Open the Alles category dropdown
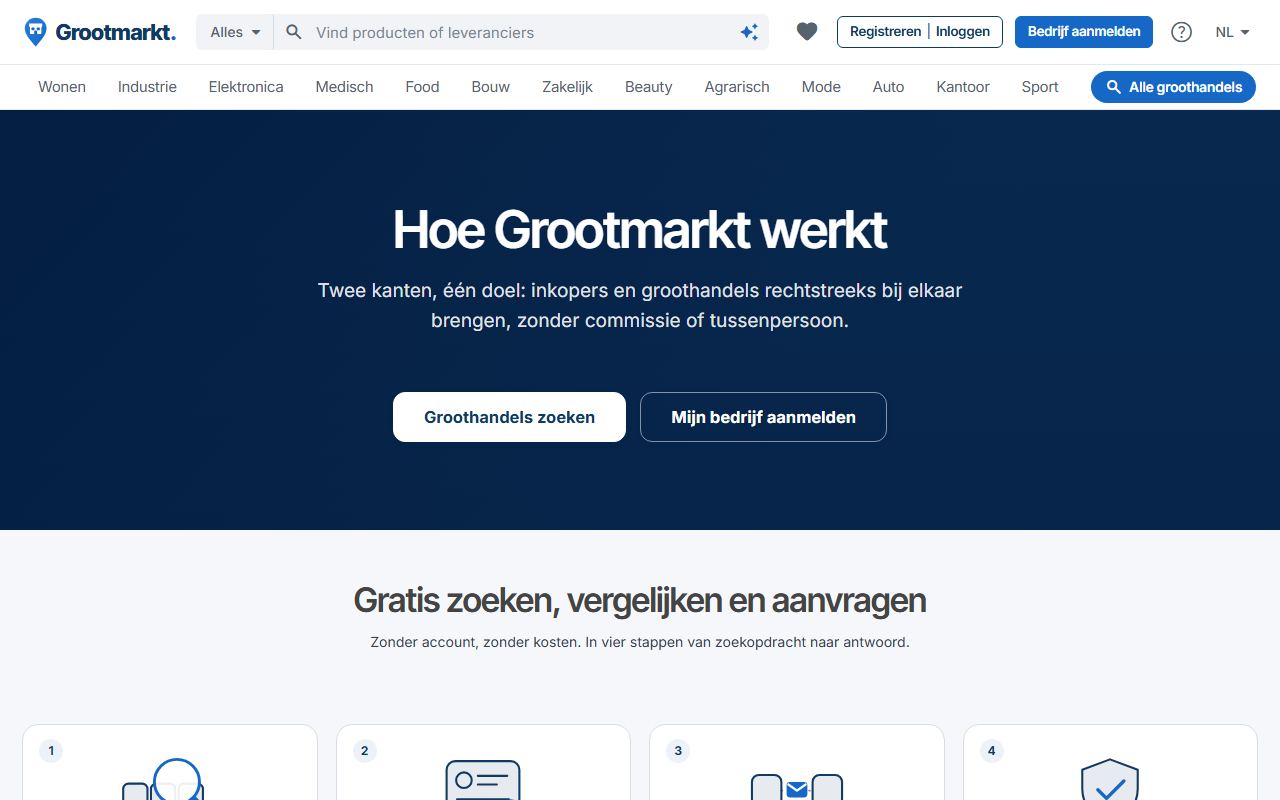The height and width of the screenshot is (800, 1280). [x=235, y=32]
